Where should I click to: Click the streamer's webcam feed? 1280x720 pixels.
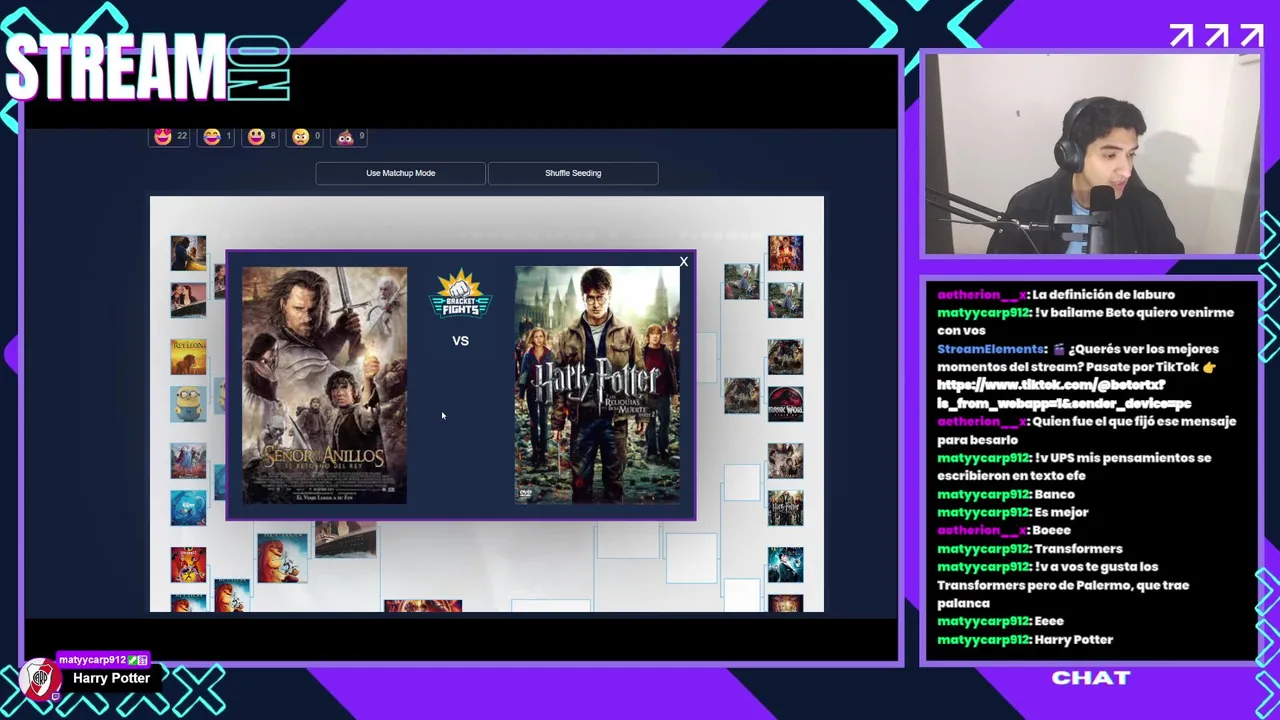point(1092,155)
